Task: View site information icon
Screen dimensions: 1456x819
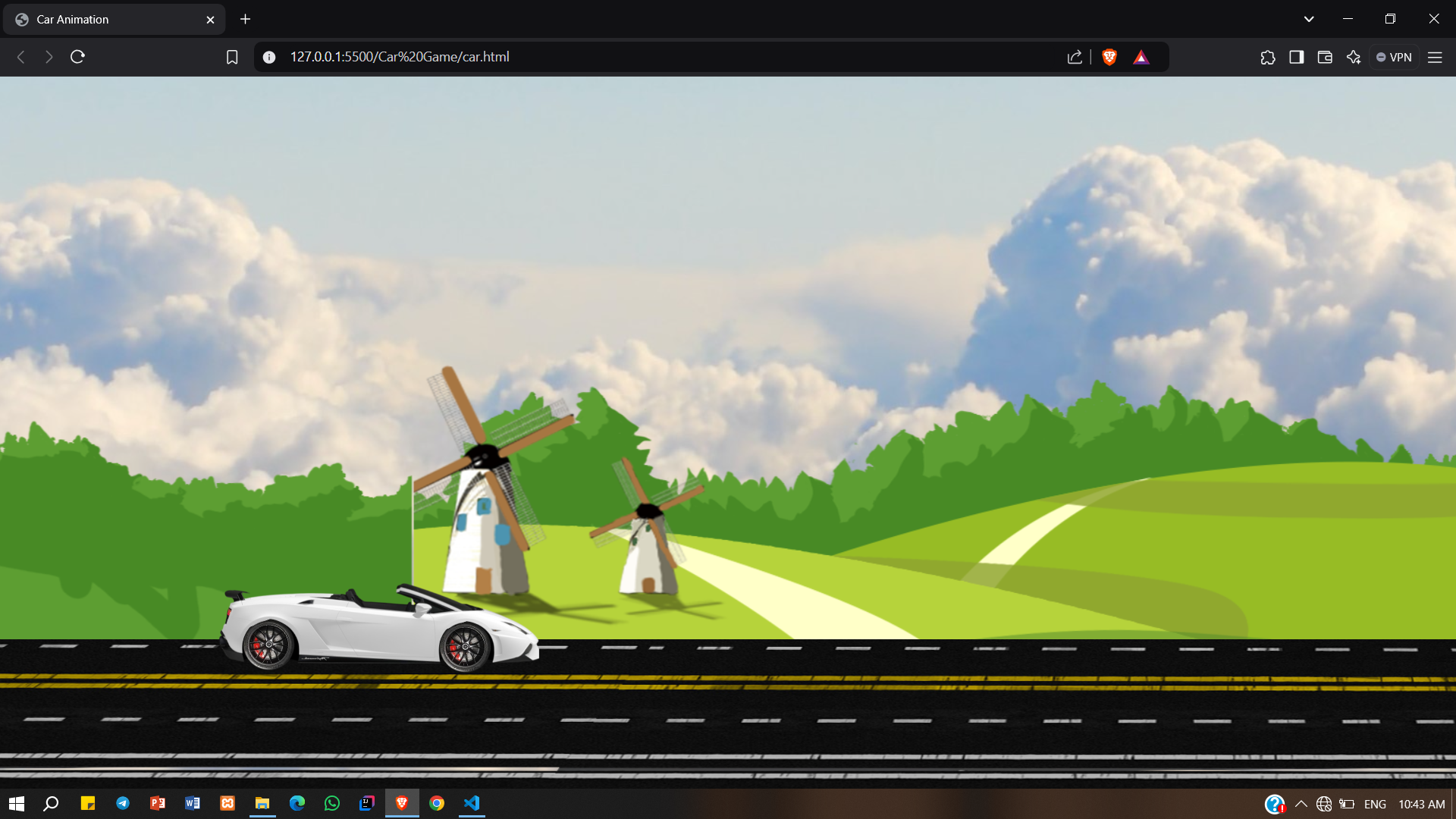Action: point(269,57)
